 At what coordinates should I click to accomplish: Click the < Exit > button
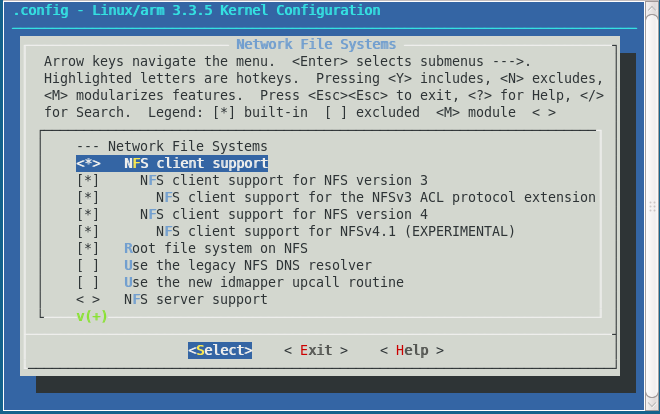tap(316, 350)
